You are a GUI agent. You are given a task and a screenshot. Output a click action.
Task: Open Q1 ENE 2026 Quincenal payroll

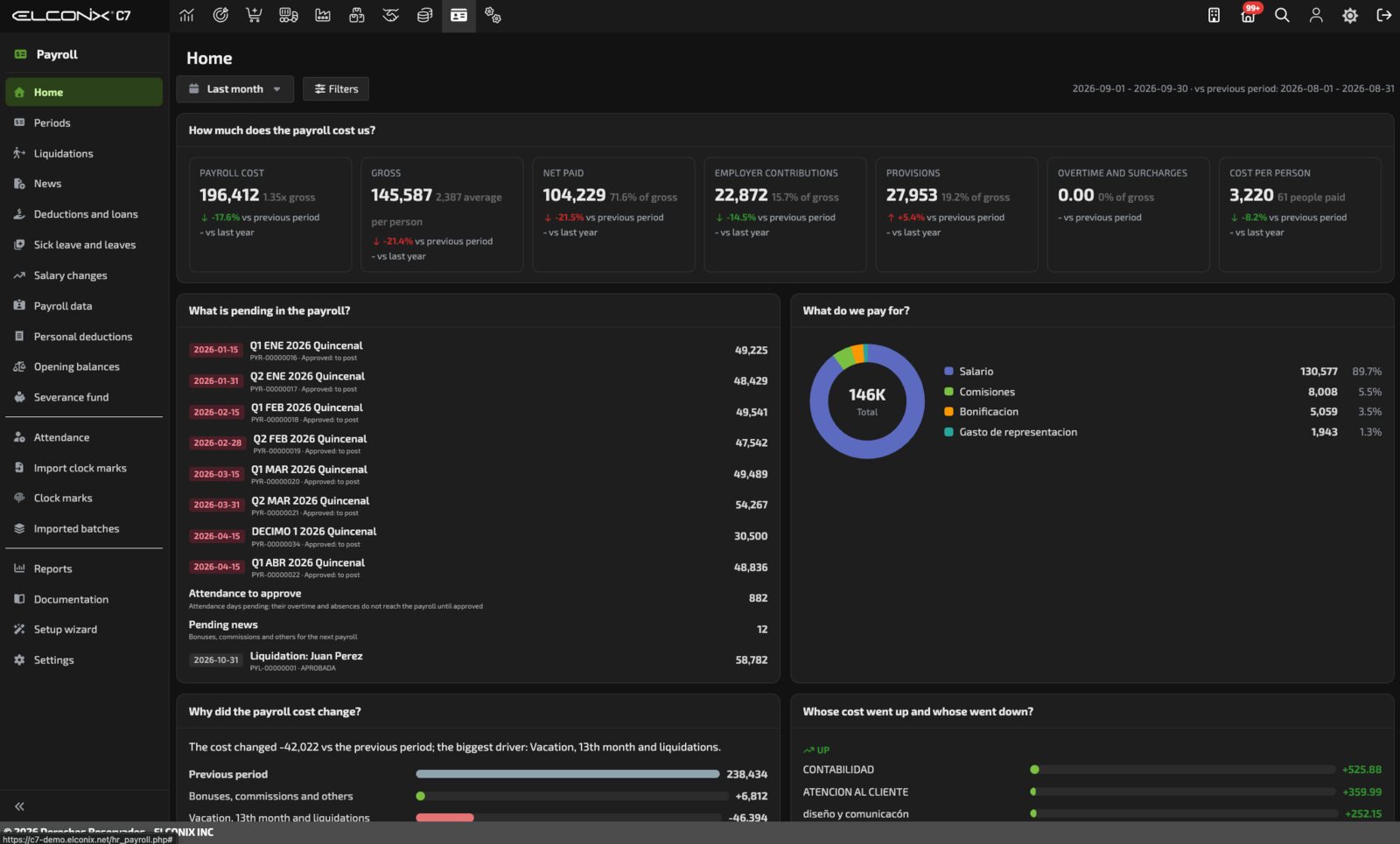pos(478,350)
